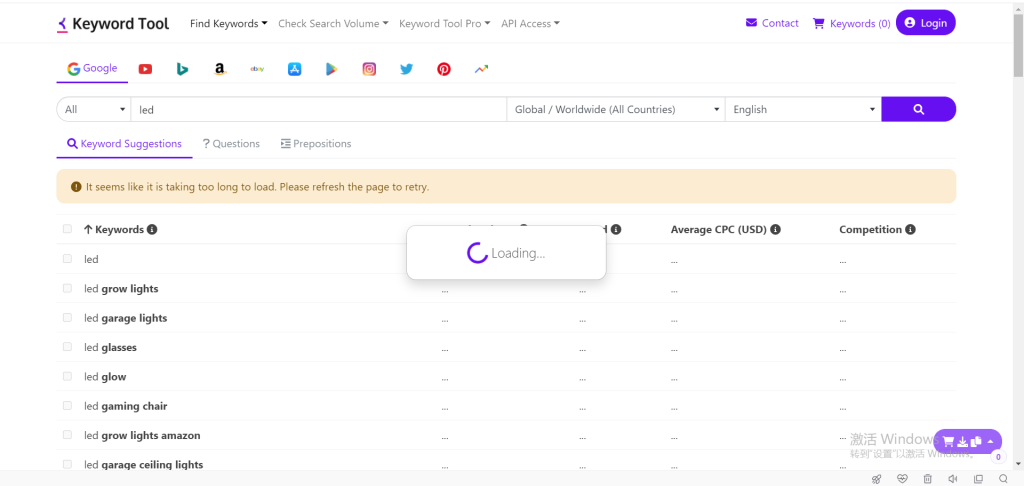Open the Contact link
Screen dimensions: 1024x486
click(772, 23)
